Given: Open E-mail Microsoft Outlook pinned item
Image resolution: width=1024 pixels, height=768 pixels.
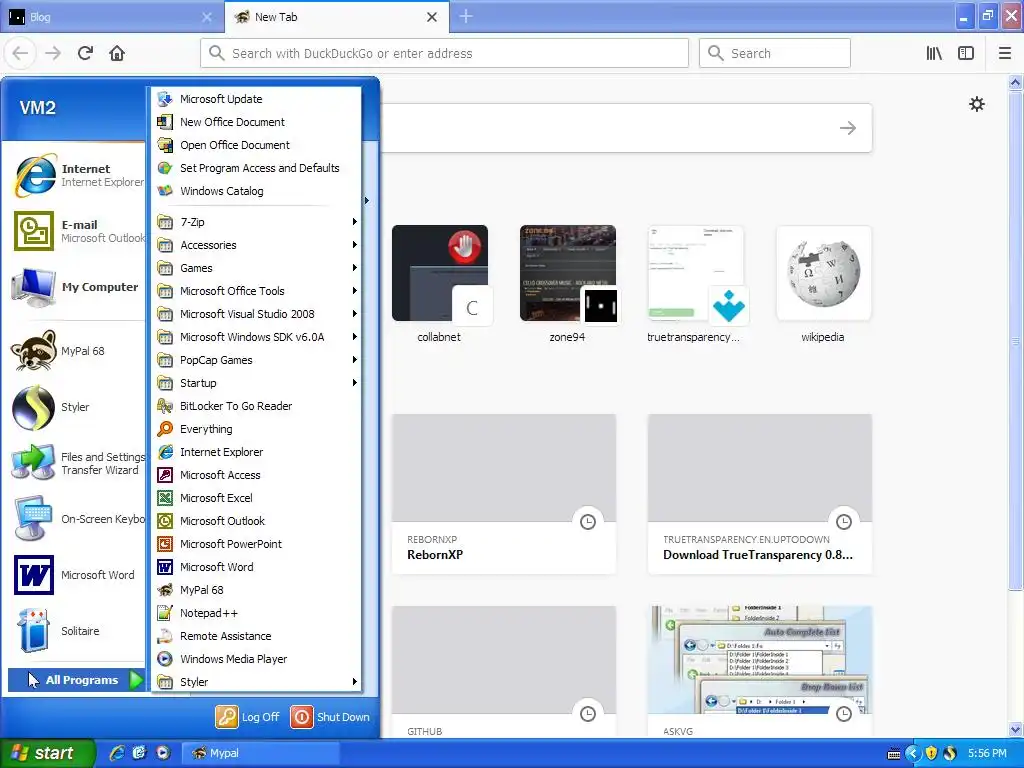Looking at the screenshot, I should (x=77, y=231).
